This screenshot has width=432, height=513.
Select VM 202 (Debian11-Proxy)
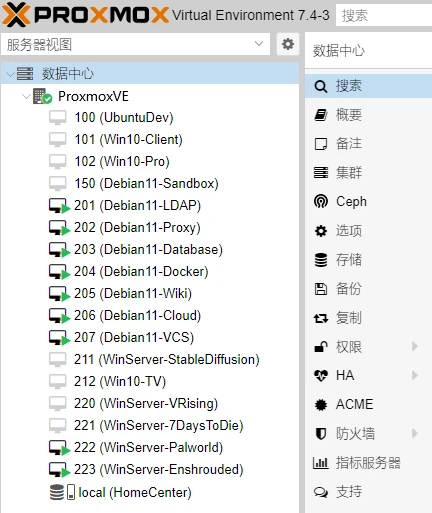[x=137, y=228]
